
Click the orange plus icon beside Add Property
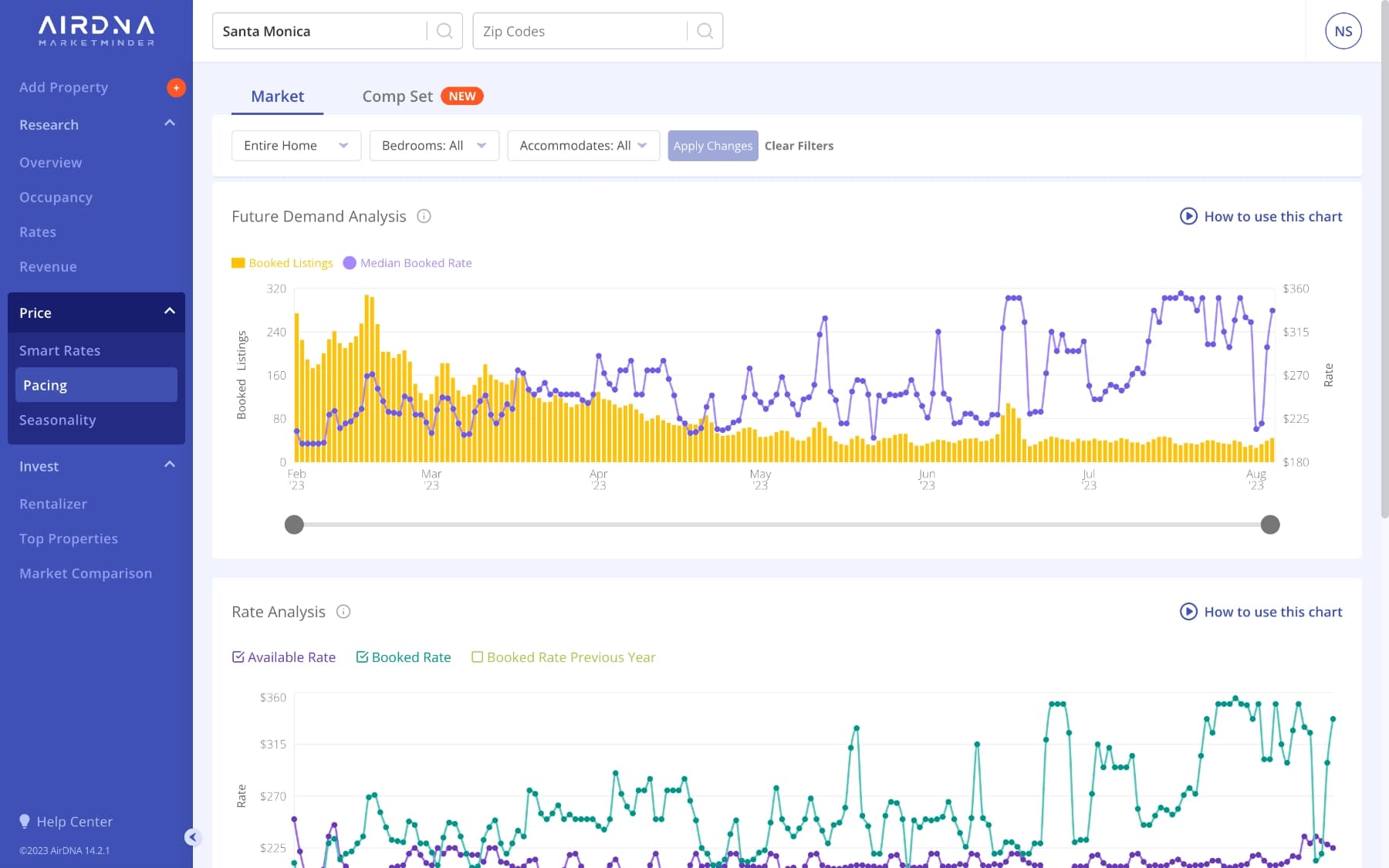tap(176, 87)
